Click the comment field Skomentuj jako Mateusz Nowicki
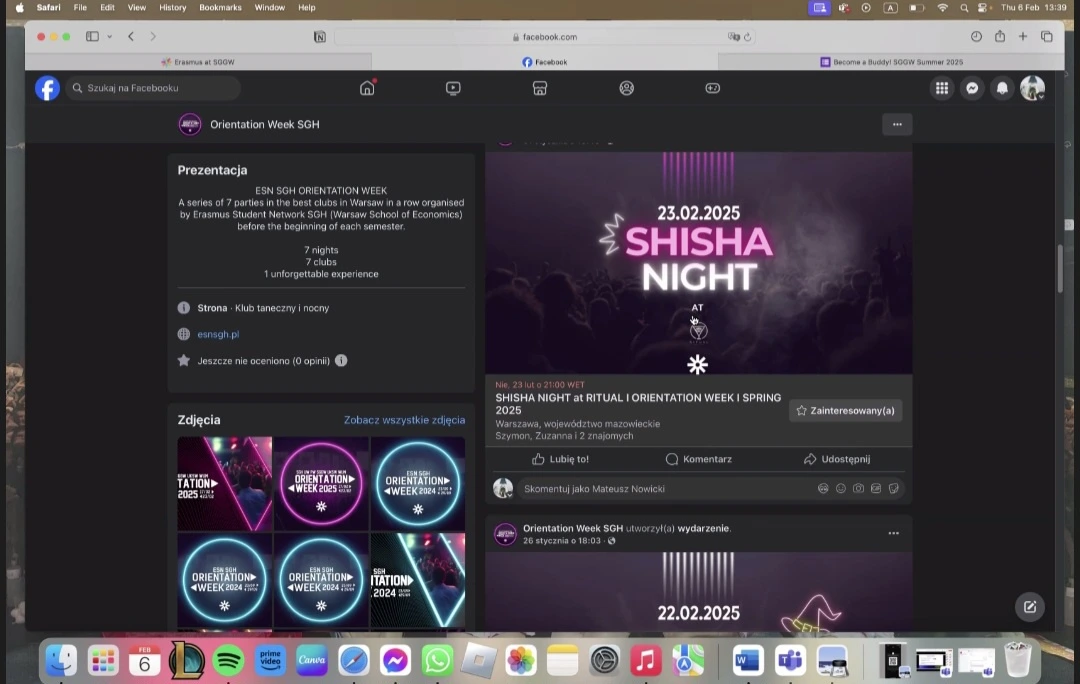This screenshot has width=1080, height=684. click(661, 488)
